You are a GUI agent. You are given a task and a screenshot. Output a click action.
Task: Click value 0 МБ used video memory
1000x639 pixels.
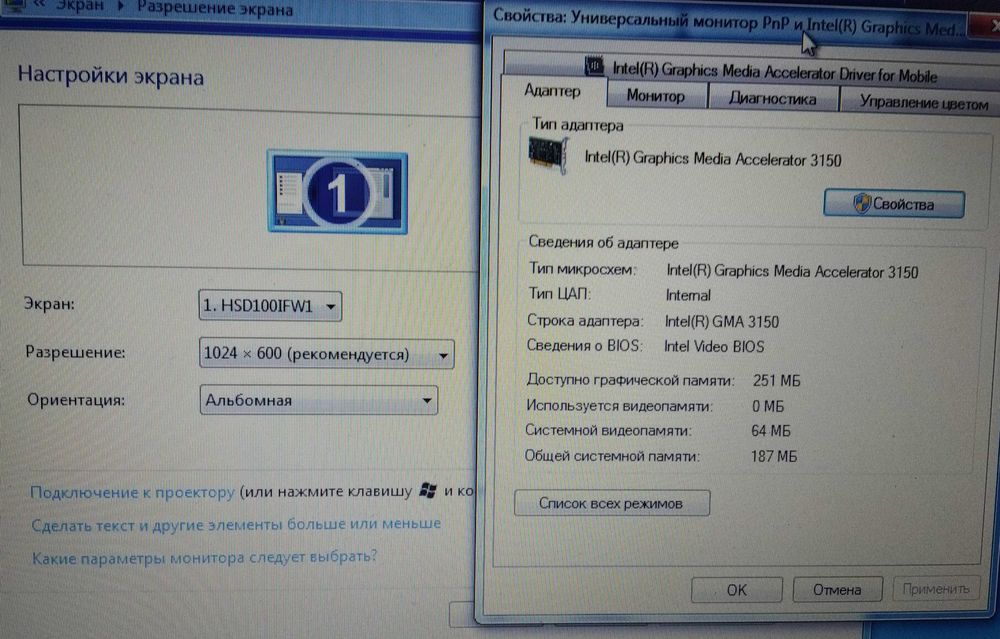(x=768, y=406)
